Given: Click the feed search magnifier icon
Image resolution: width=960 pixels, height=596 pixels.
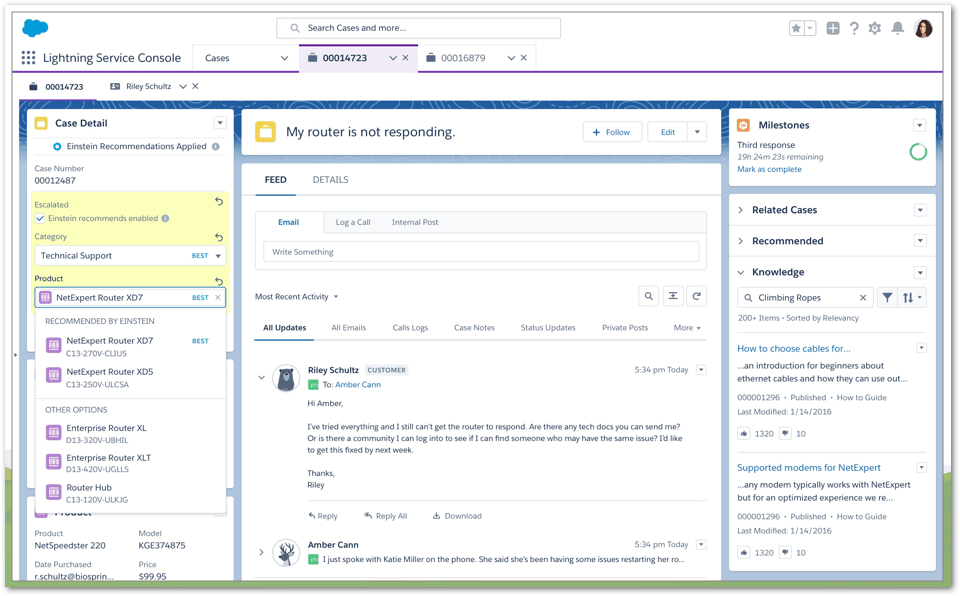Looking at the screenshot, I should tap(649, 296).
